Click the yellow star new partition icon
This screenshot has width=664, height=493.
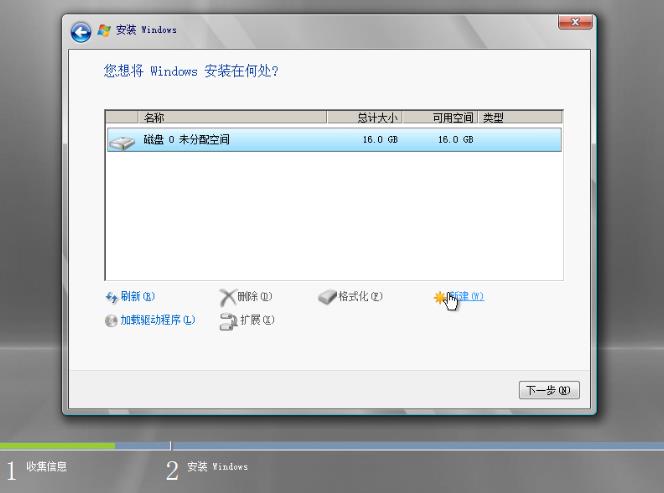pos(440,297)
